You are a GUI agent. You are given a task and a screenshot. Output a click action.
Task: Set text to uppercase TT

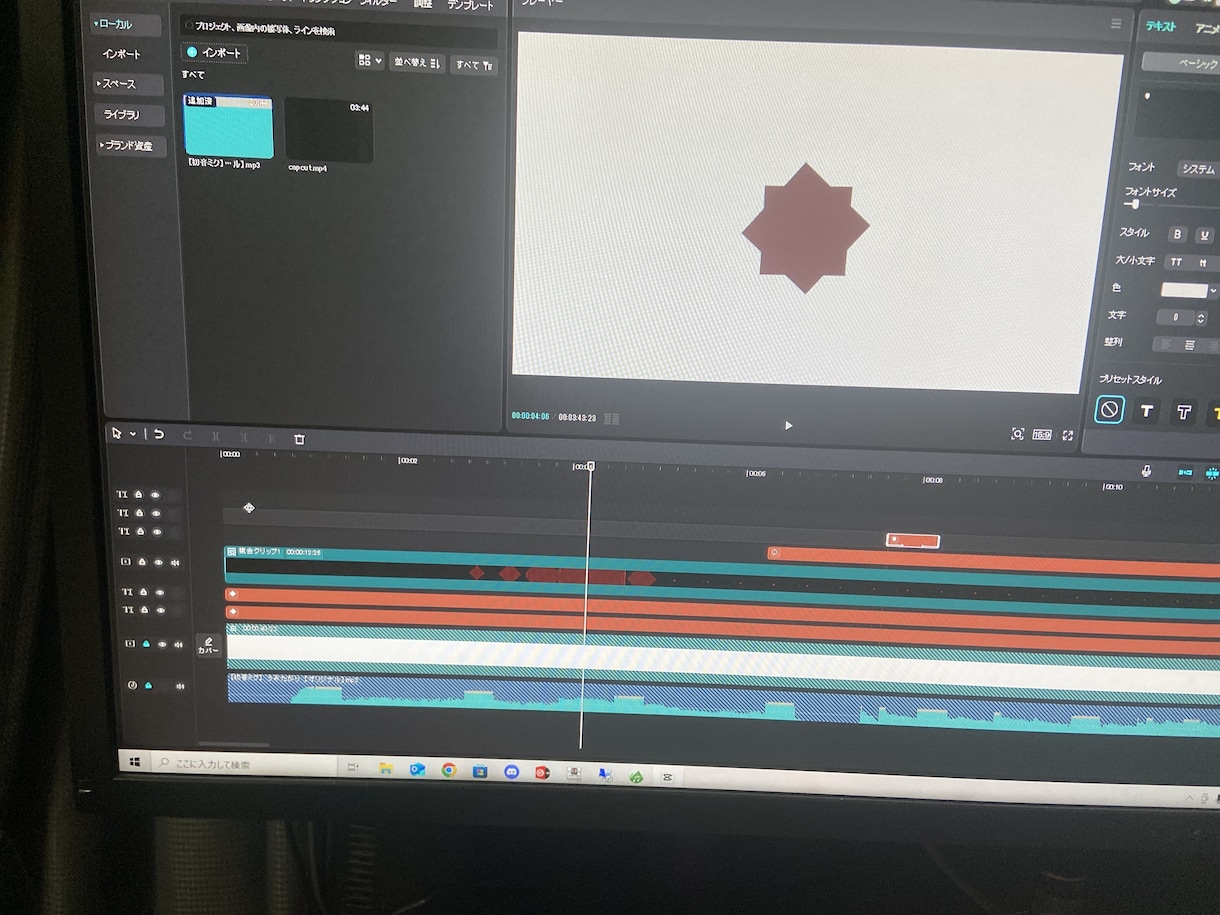click(x=1177, y=262)
